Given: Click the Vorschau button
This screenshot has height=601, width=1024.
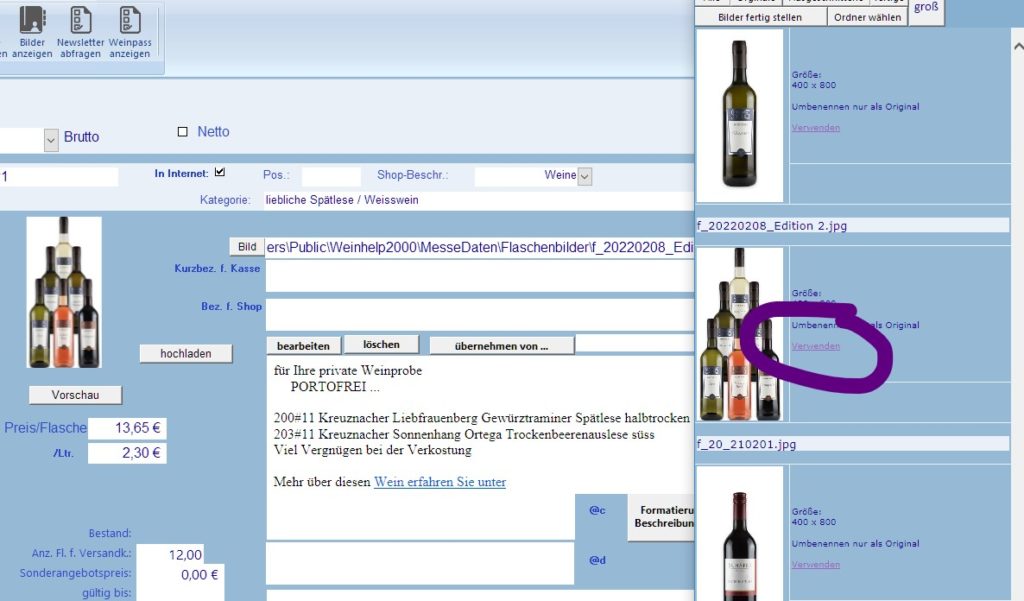Looking at the screenshot, I should (x=74, y=395).
